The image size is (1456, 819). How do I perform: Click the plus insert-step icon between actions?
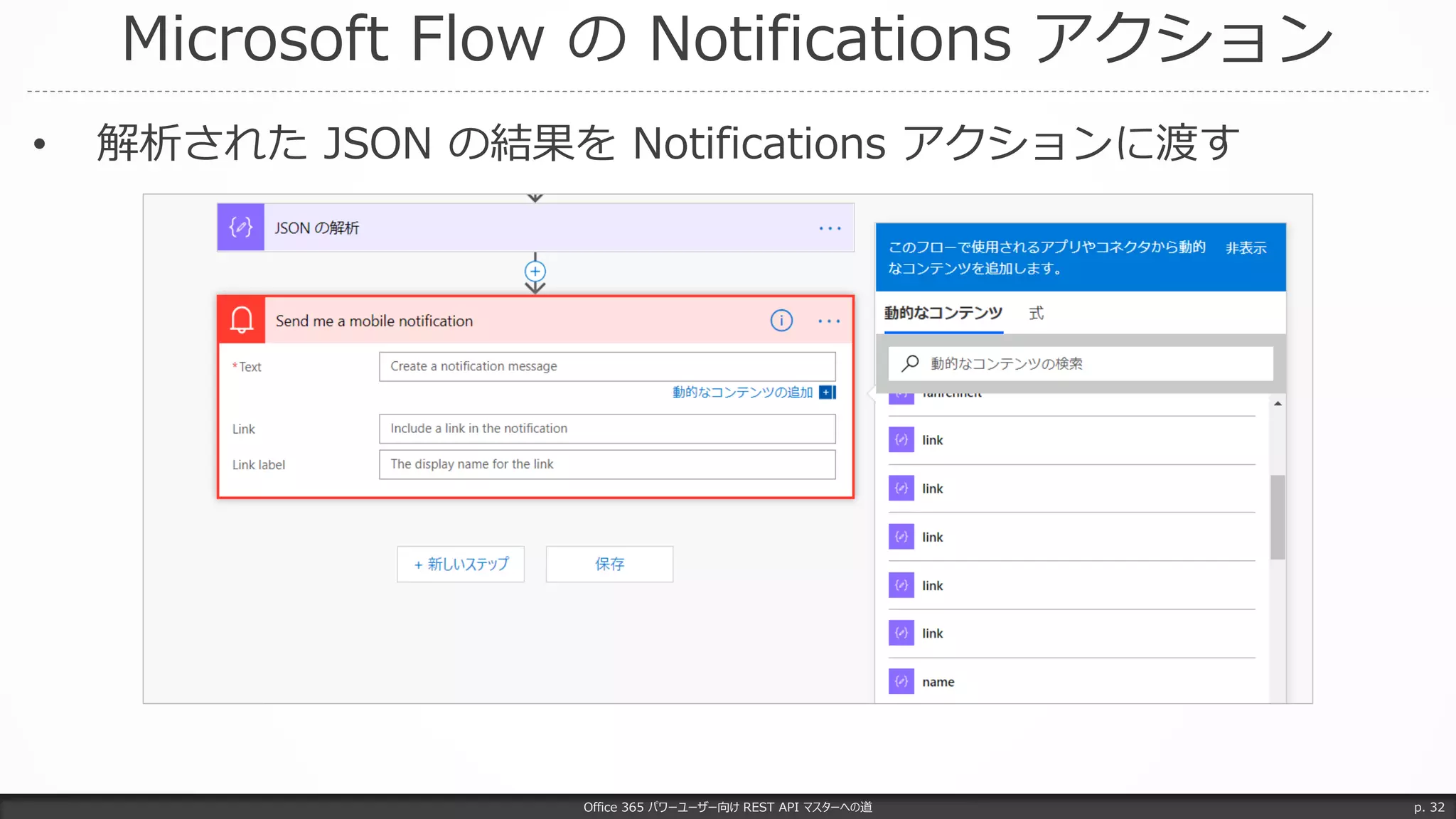click(x=535, y=271)
